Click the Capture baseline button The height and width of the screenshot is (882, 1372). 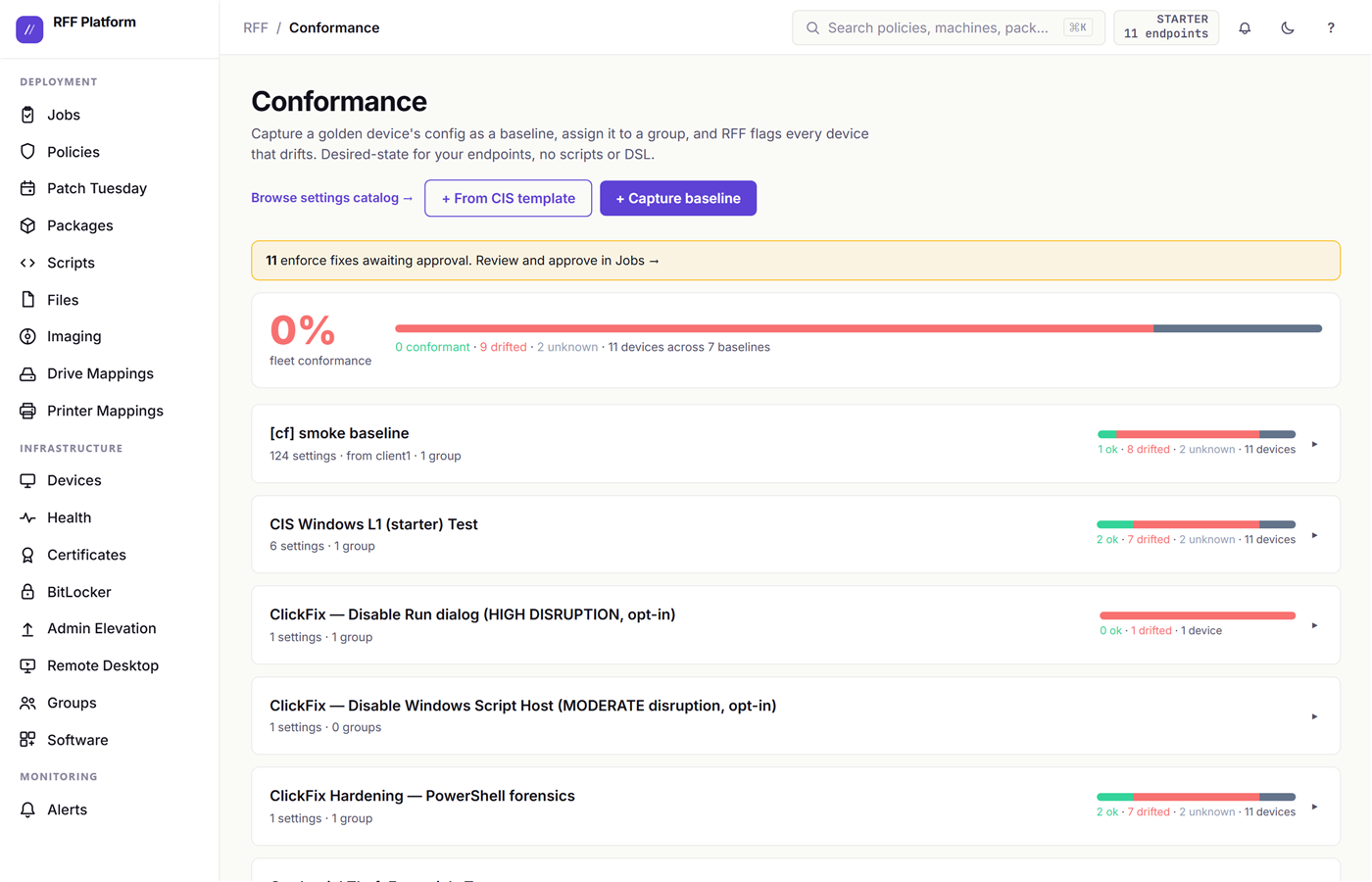(678, 198)
